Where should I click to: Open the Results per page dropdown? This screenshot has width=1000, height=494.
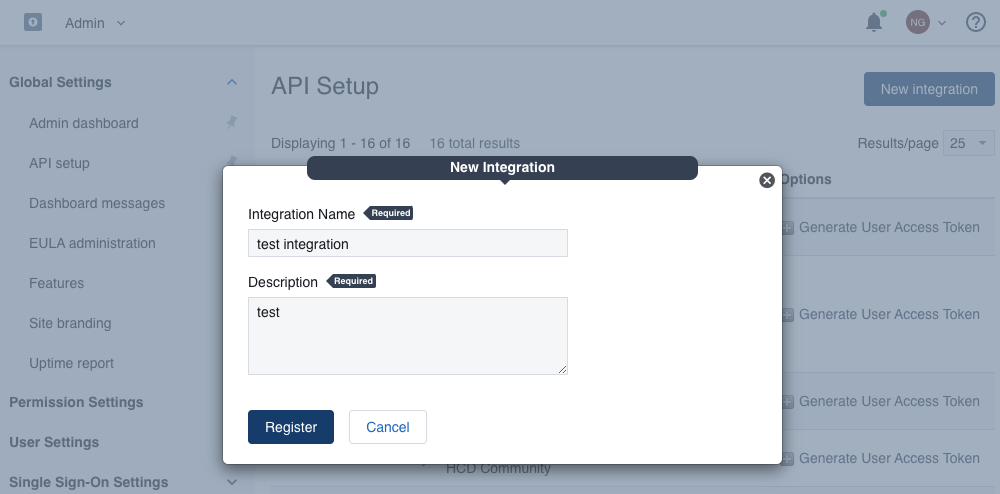click(969, 143)
